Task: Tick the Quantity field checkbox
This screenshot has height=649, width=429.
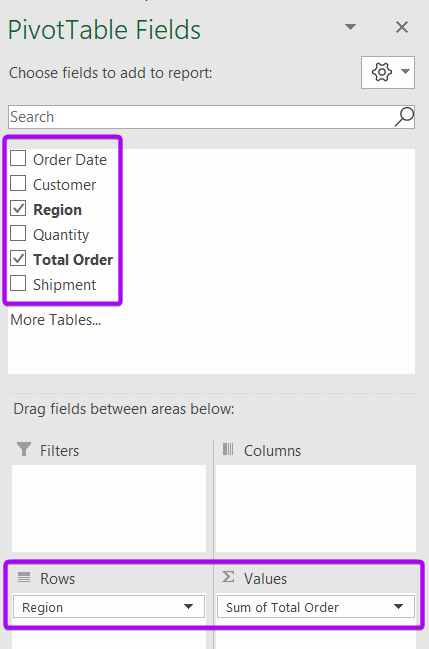Action: pyautogui.click(x=18, y=233)
